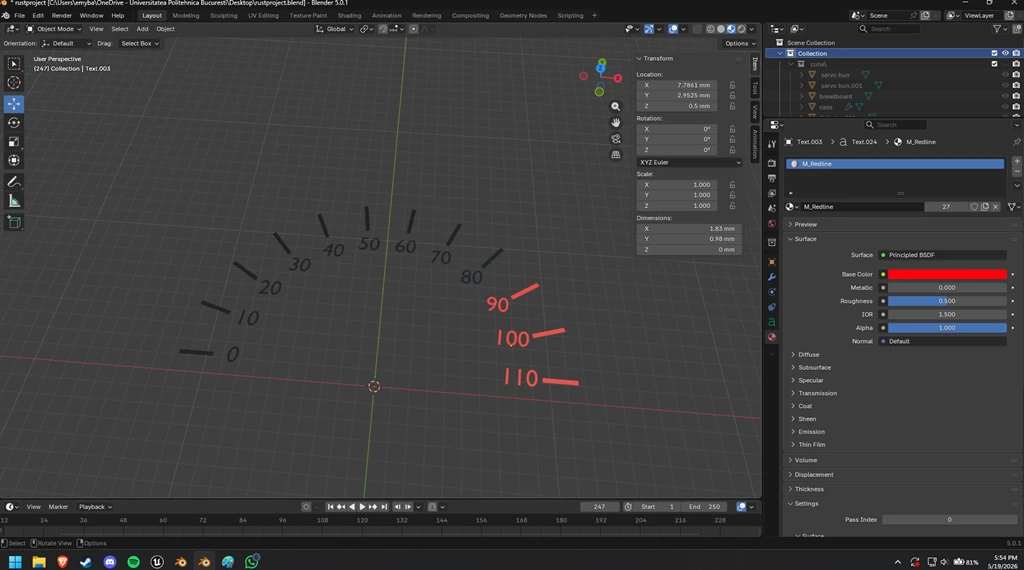This screenshot has width=1024, height=570.
Task: Toggle lock on Scale Z
Action: (732, 206)
